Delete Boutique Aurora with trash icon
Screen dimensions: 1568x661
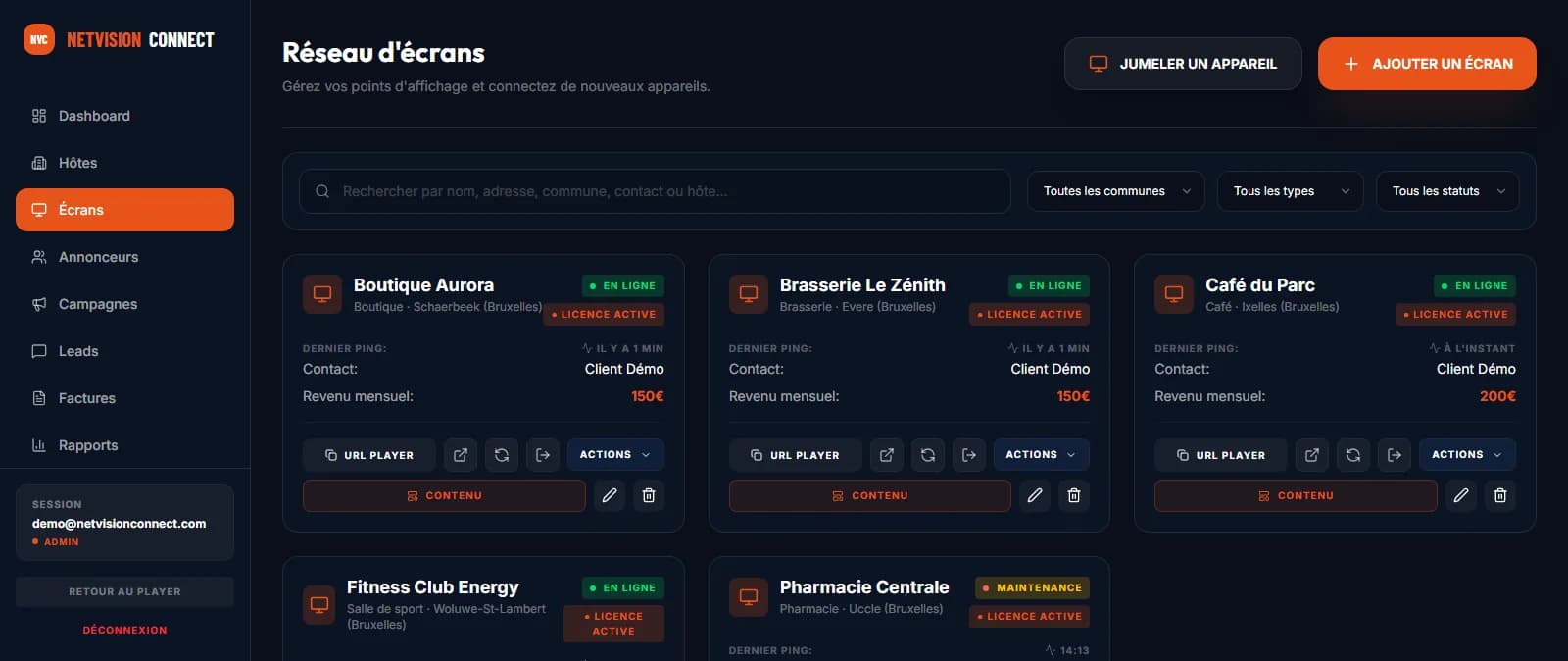coord(649,495)
